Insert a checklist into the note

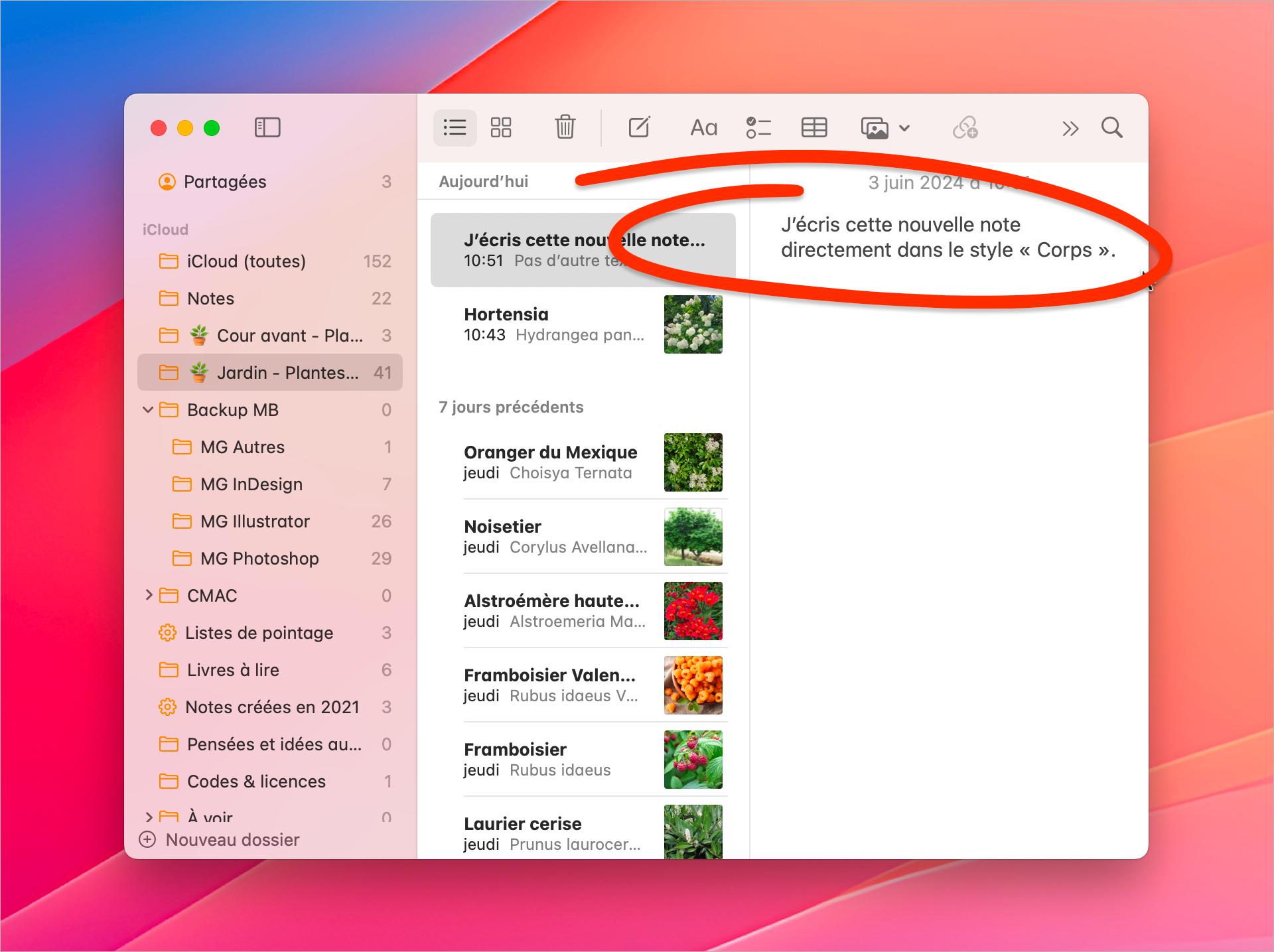[x=758, y=127]
